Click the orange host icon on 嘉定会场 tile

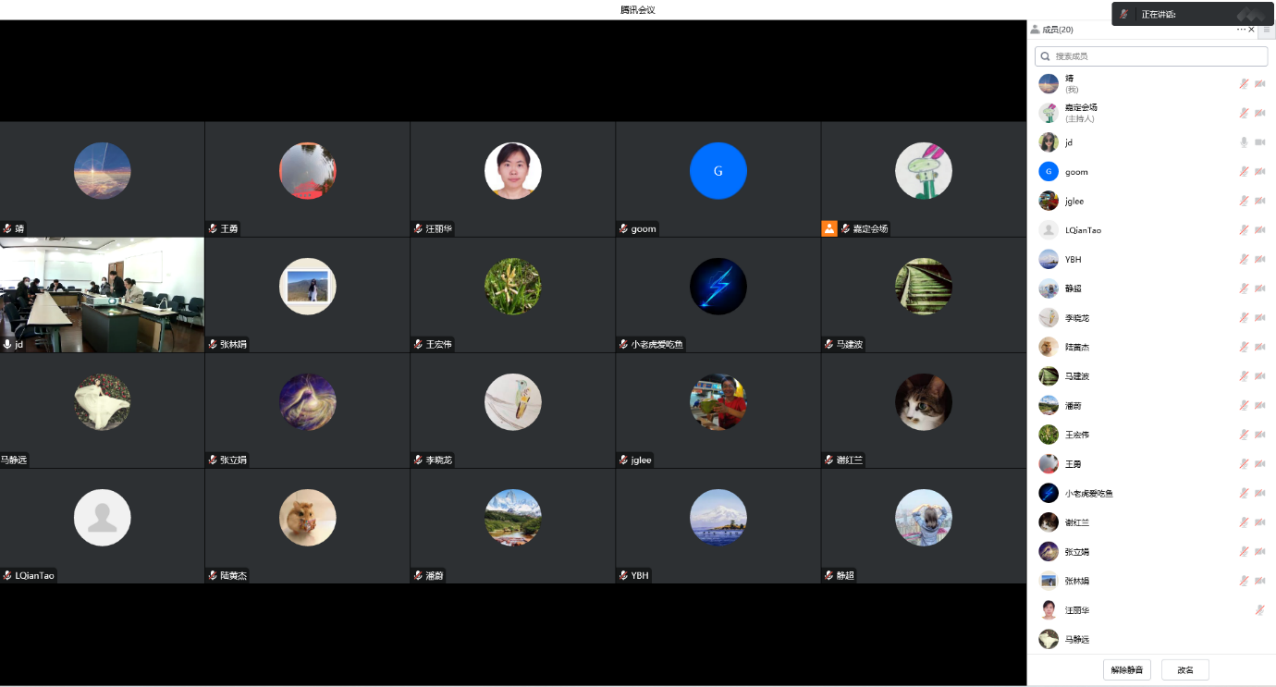click(829, 229)
